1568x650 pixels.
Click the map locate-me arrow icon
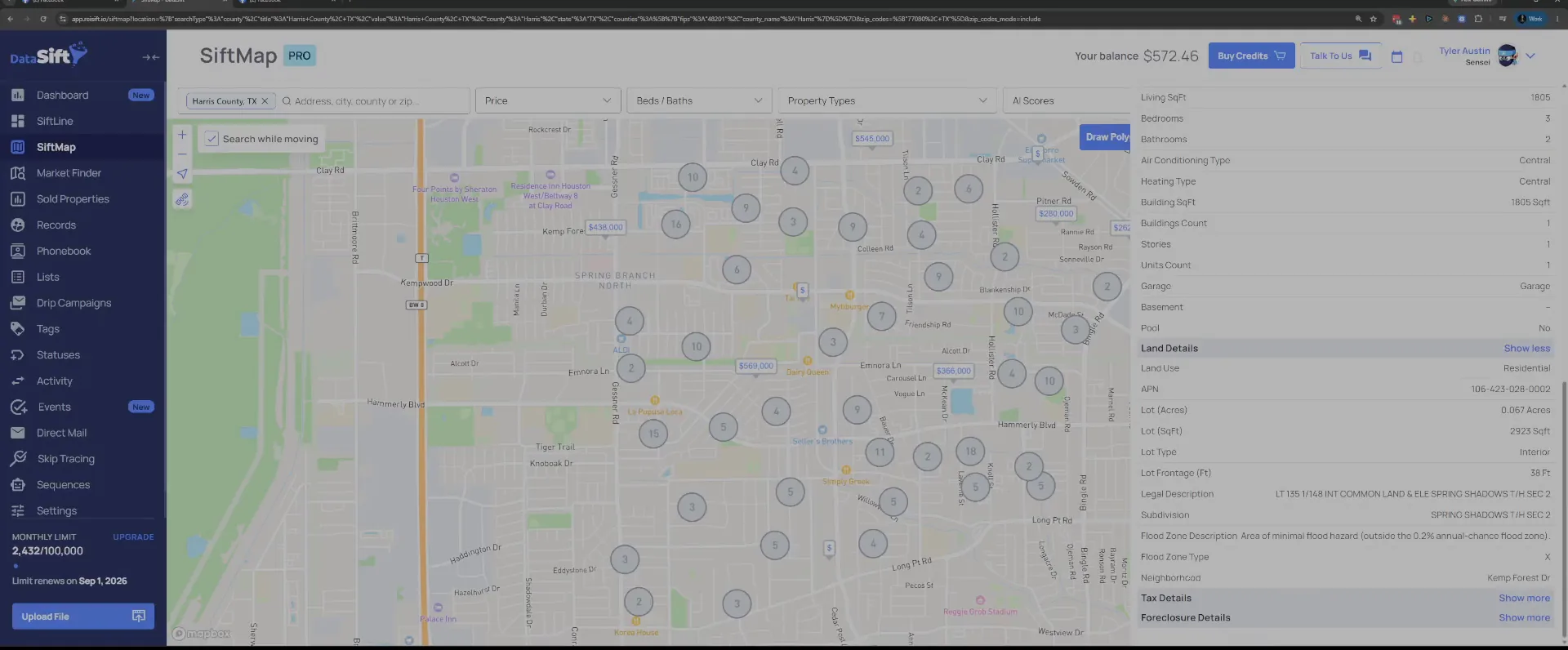[182, 174]
